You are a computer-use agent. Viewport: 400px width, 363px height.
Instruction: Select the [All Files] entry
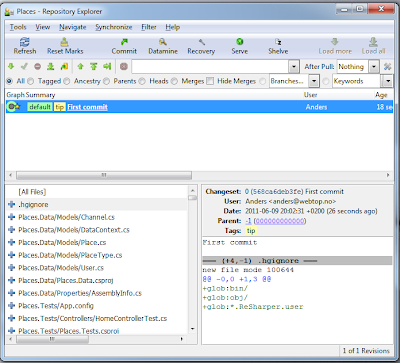32,192
